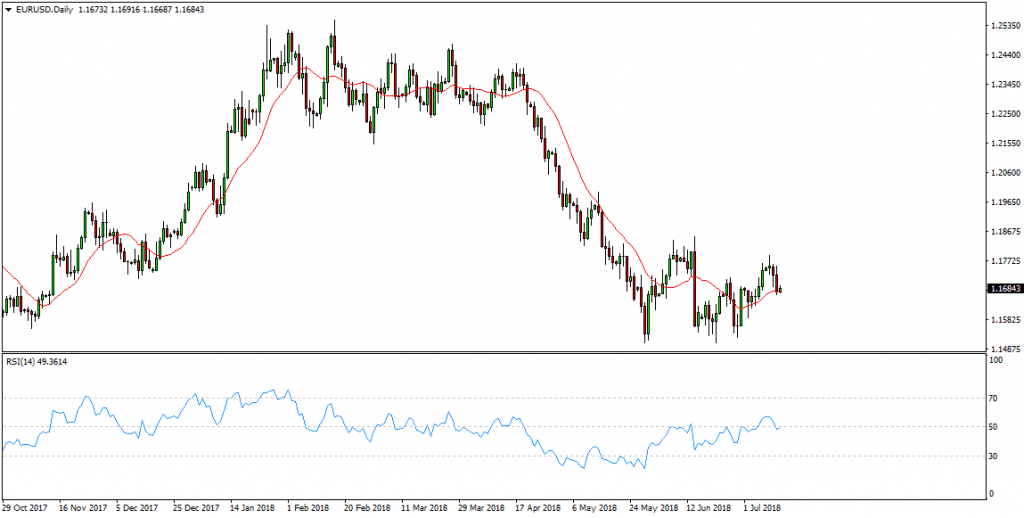The width and height of the screenshot is (1024, 518).
Task: Click the 1.25350 price axis label
Action: (x=1005, y=25)
